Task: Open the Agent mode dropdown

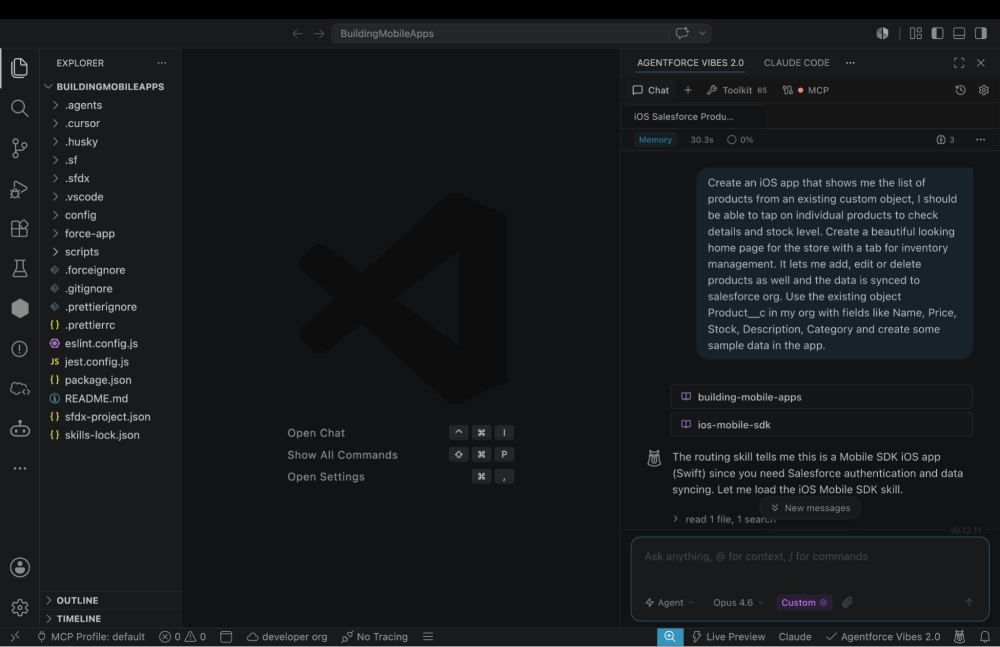Action: tap(669, 602)
